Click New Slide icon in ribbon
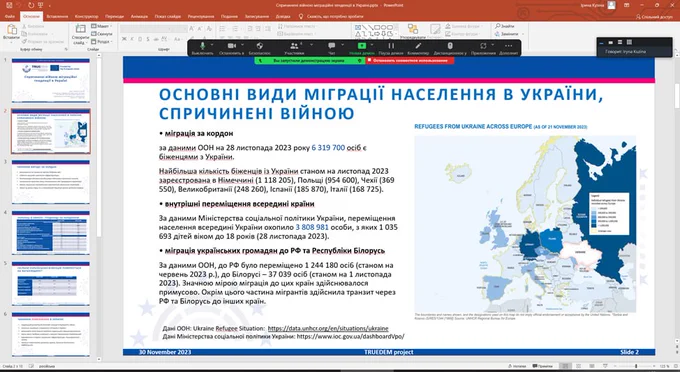The height and width of the screenshot is (372, 680). (80, 29)
